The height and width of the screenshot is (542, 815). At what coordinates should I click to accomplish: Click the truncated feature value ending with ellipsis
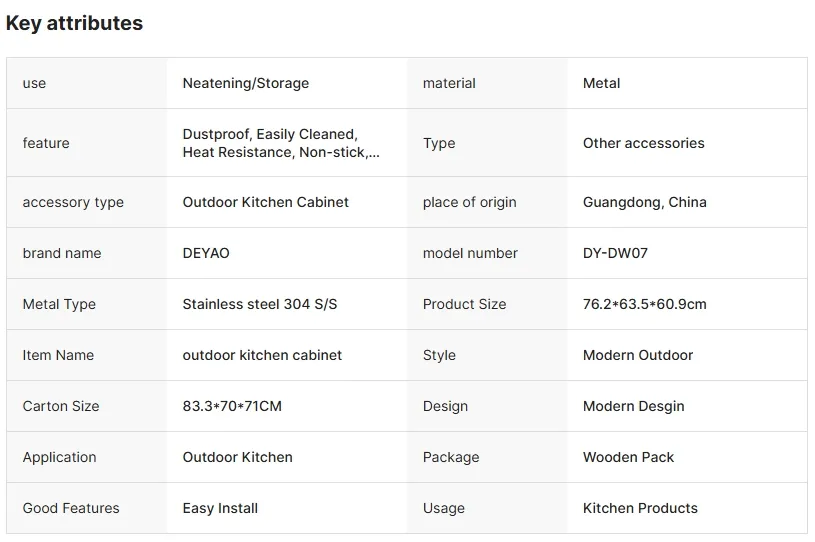tap(281, 143)
